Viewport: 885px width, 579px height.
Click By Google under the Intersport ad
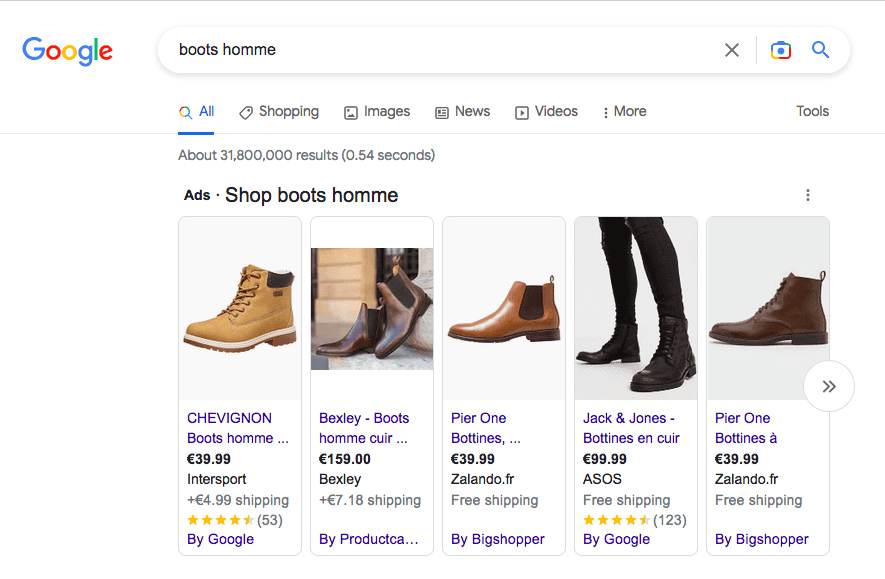[x=220, y=539]
